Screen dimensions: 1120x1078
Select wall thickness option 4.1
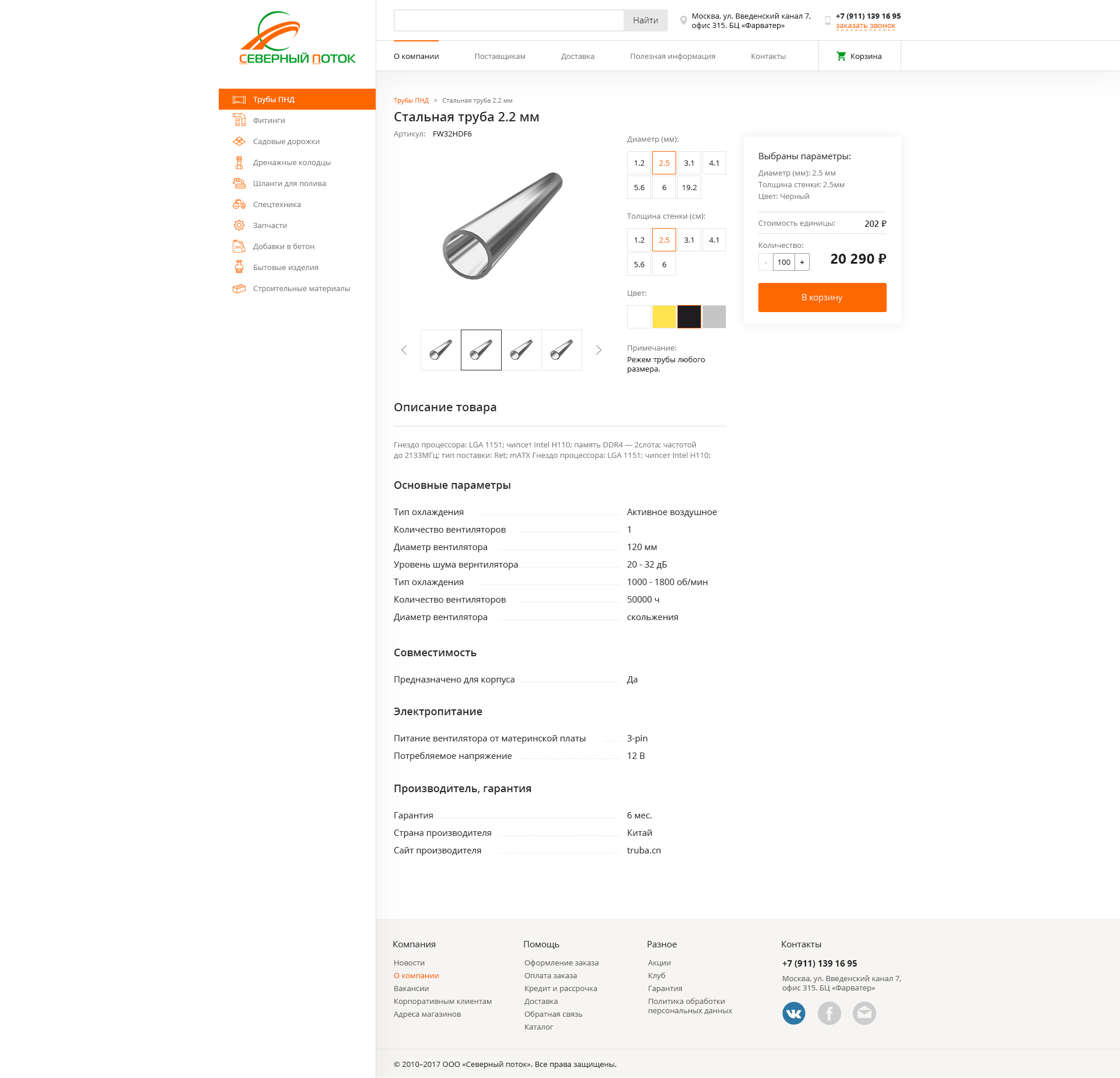point(714,240)
